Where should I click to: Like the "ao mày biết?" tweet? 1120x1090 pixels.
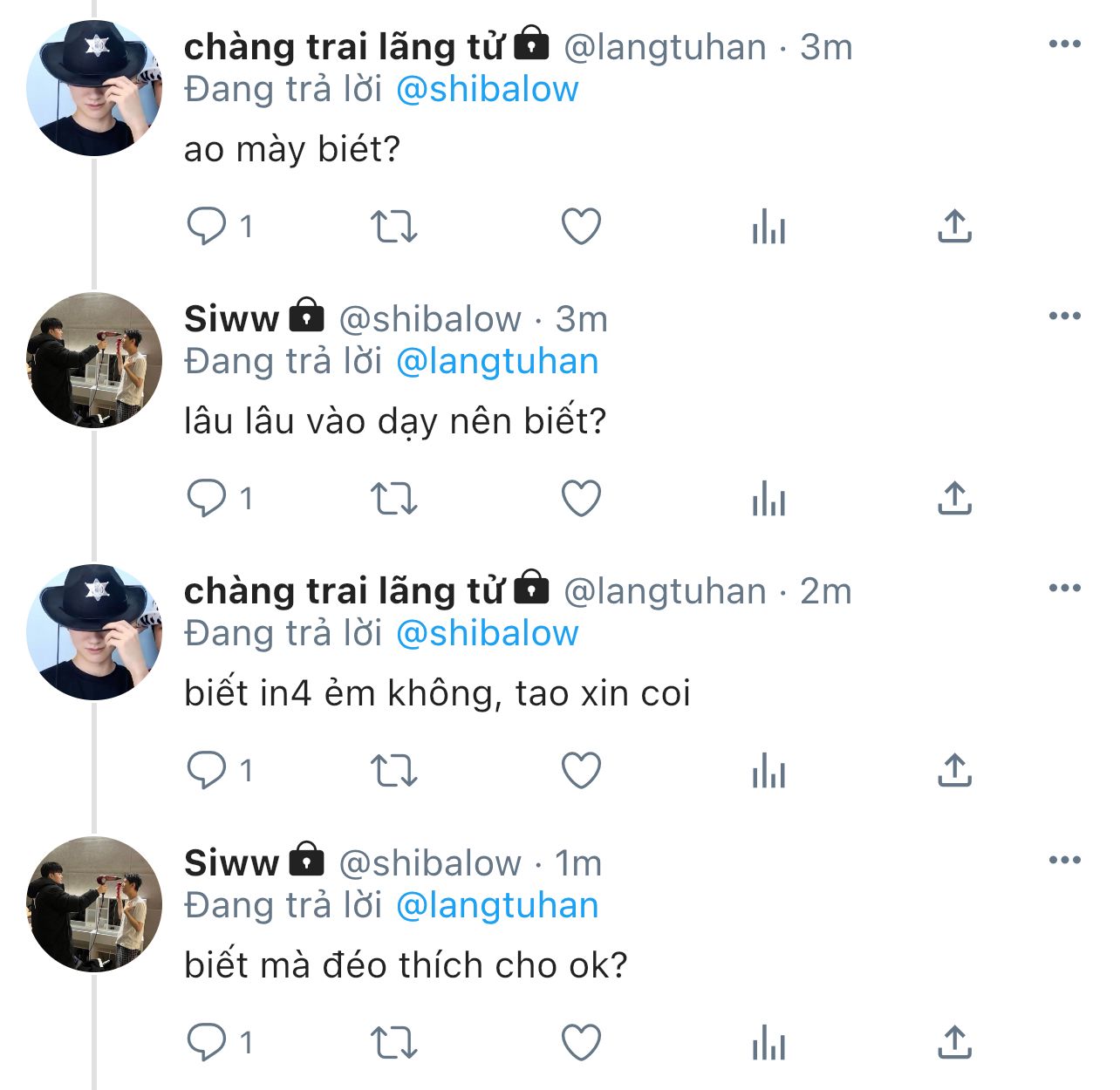tap(581, 227)
